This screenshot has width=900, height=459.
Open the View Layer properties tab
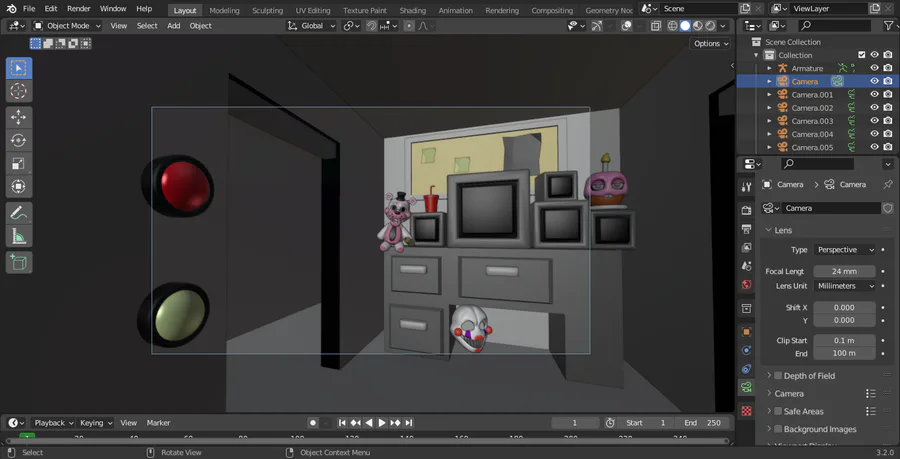point(746,247)
